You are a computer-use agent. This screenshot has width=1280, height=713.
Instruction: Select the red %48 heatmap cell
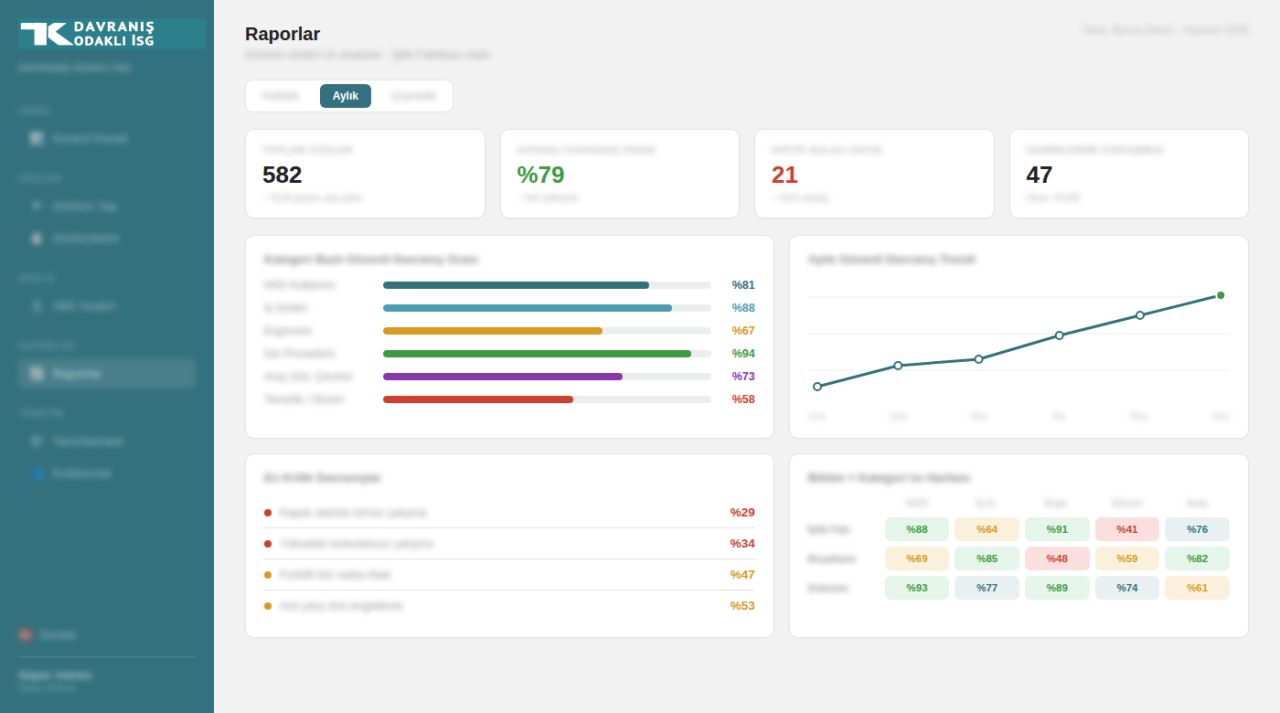click(1057, 558)
